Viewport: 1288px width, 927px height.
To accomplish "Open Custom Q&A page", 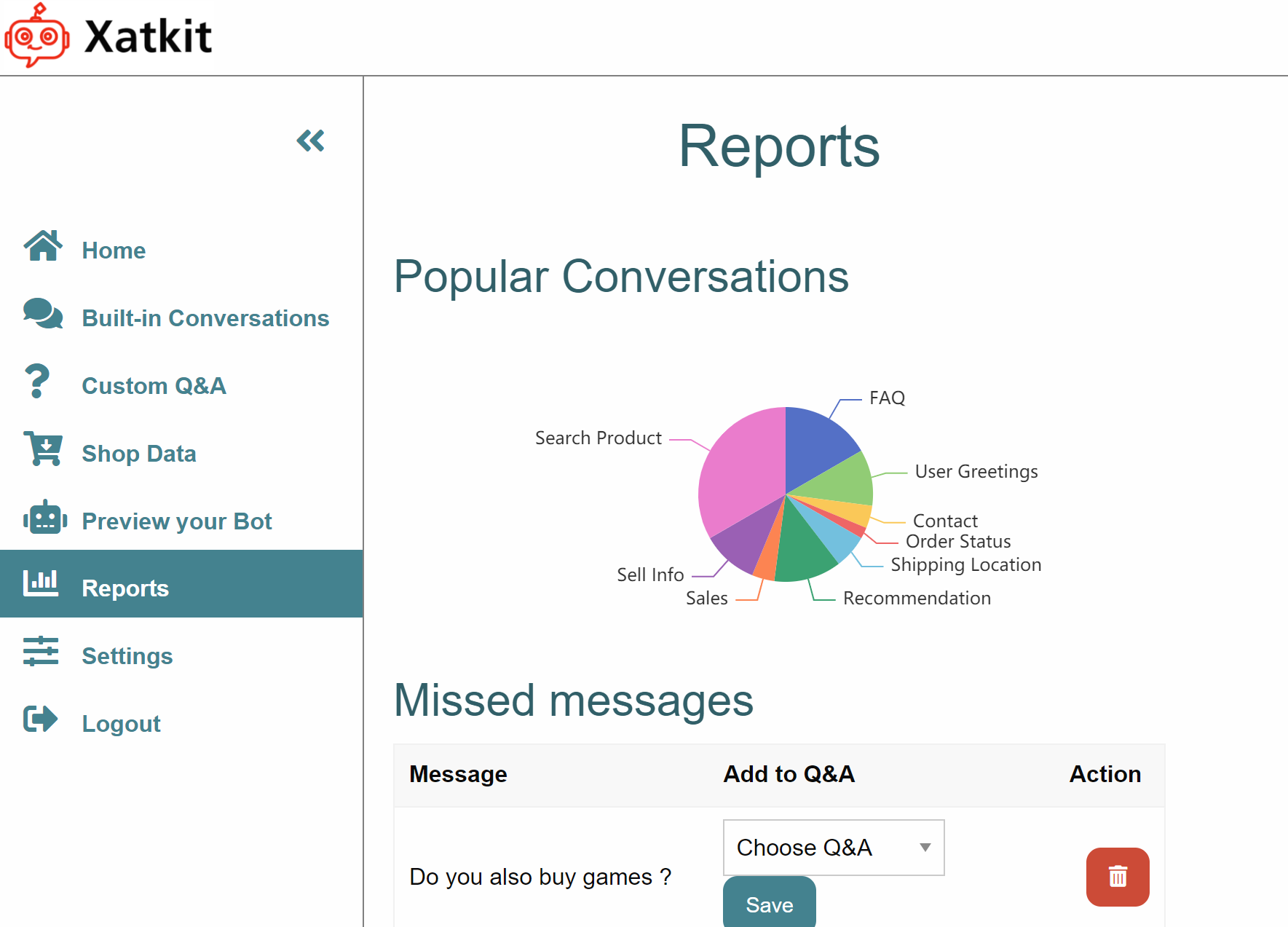I will pos(154,386).
